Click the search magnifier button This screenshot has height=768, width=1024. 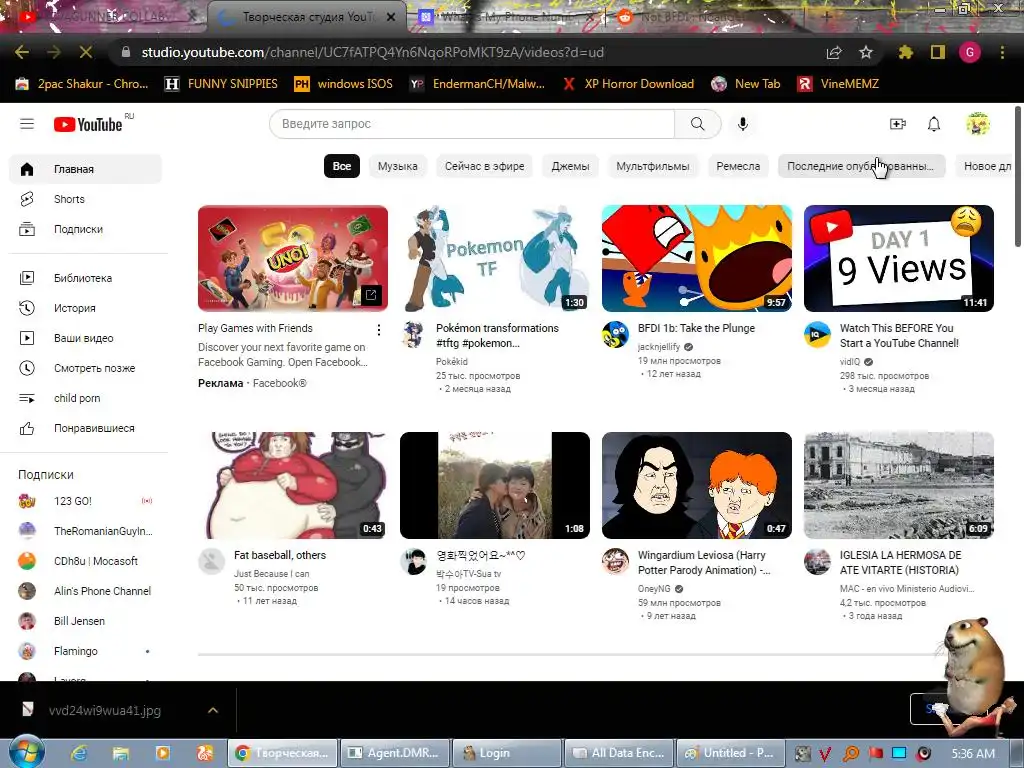click(697, 123)
